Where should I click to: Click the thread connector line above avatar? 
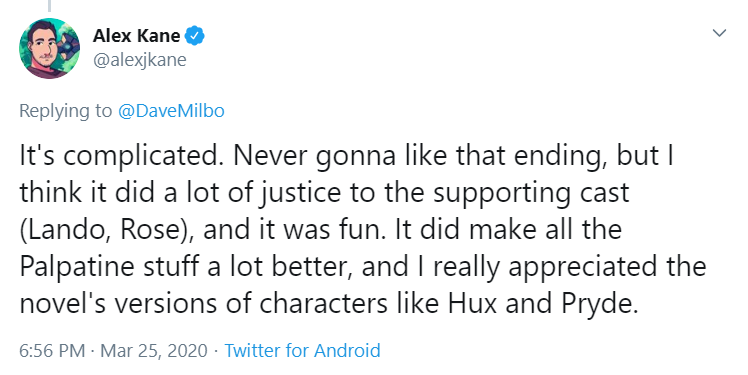pyautogui.click(x=49, y=5)
